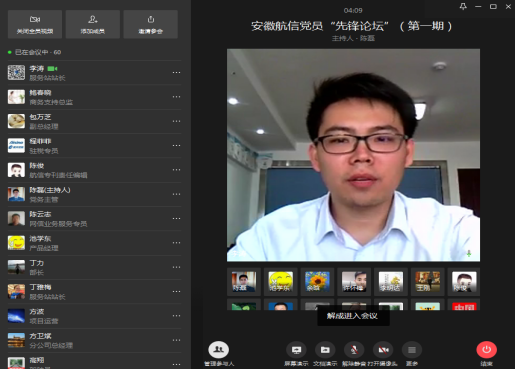Click 李涛's QR code avatar

16,72
